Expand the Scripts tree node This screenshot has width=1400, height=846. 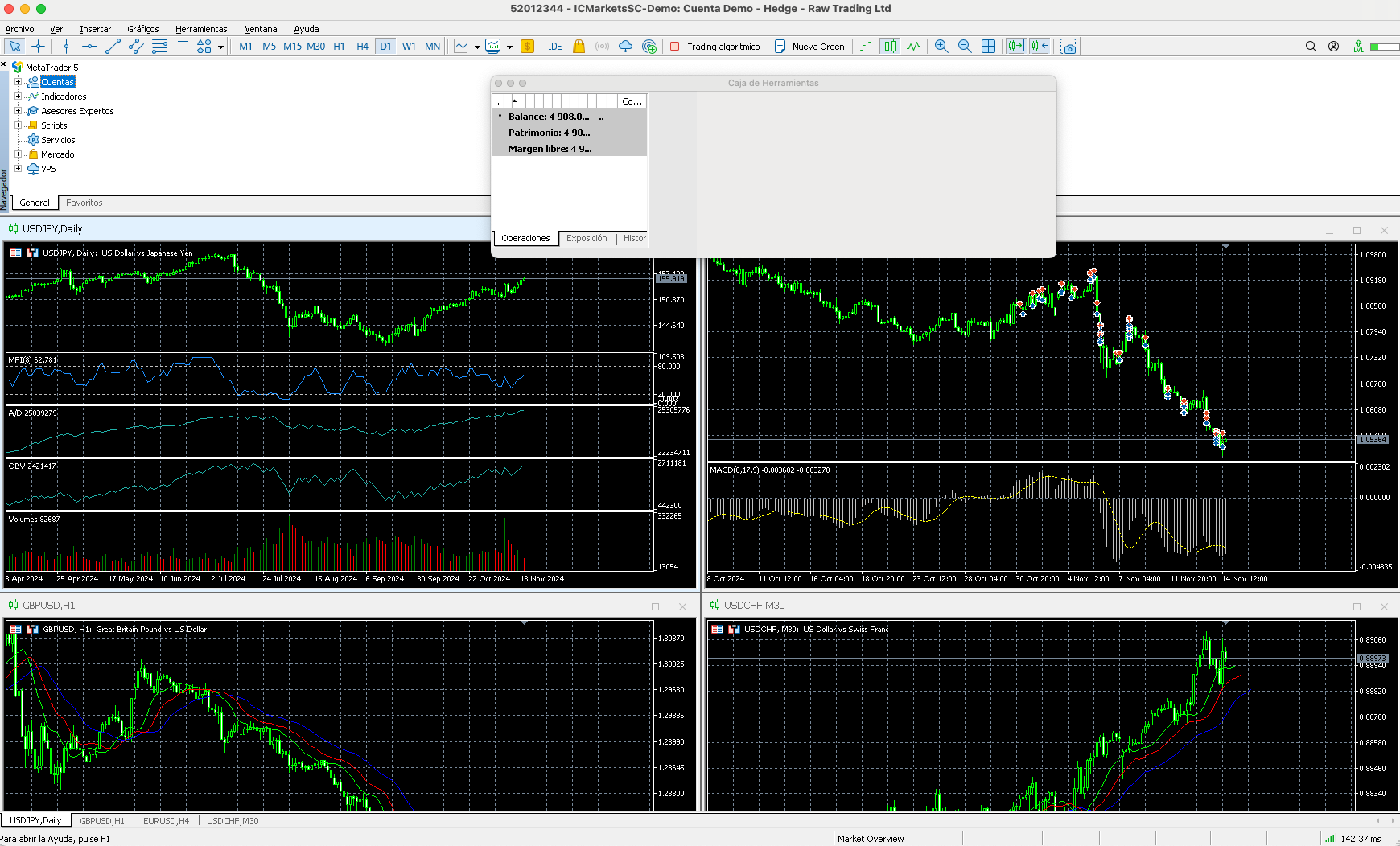point(18,125)
